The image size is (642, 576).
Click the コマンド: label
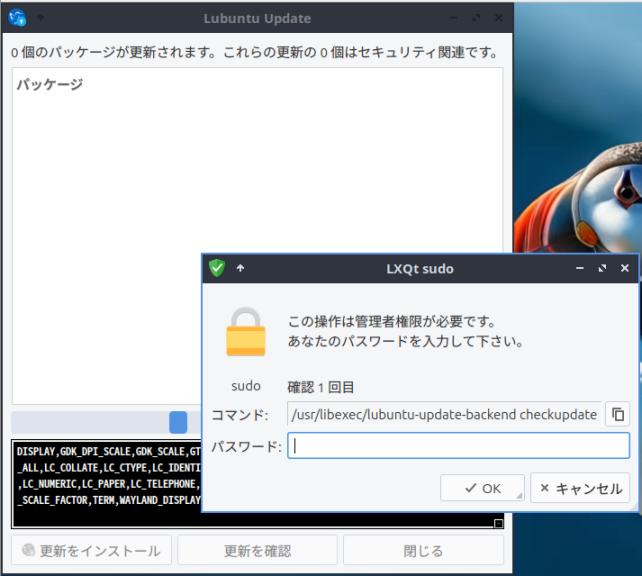(240, 415)
